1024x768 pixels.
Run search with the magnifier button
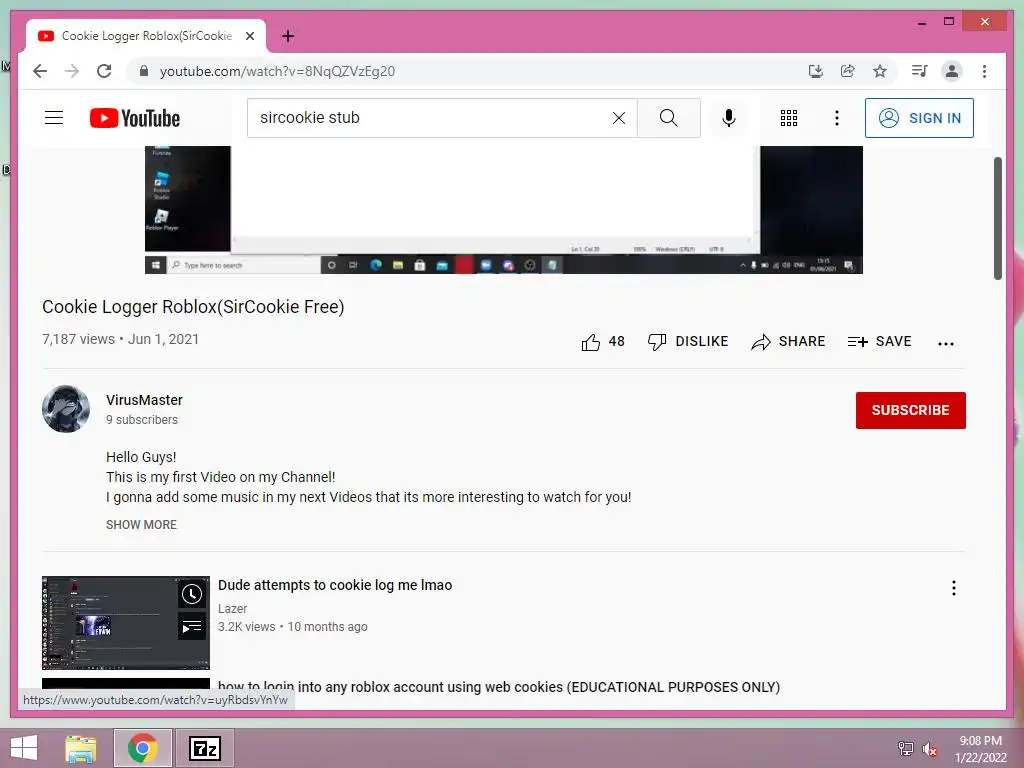pyautogui.click(x=668, y=118)
